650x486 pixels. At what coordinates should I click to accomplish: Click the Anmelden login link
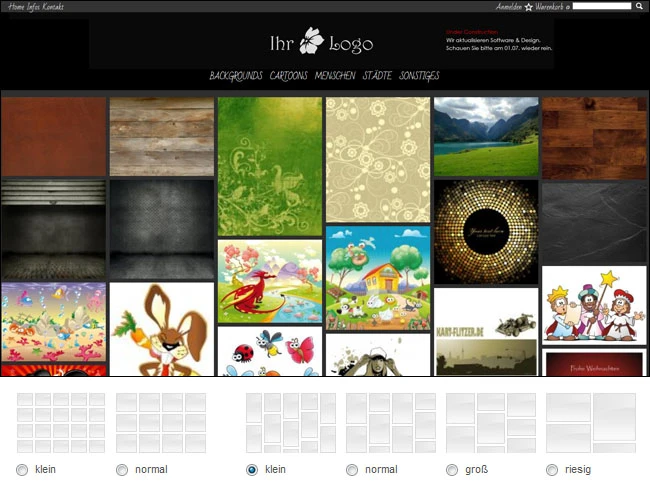(x=509, y=7)
